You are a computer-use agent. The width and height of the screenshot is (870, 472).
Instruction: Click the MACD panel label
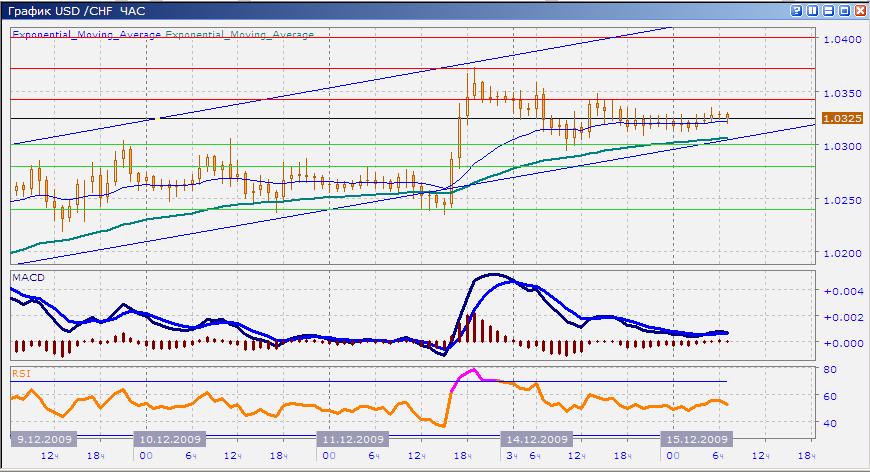click(x=28, y=277)
